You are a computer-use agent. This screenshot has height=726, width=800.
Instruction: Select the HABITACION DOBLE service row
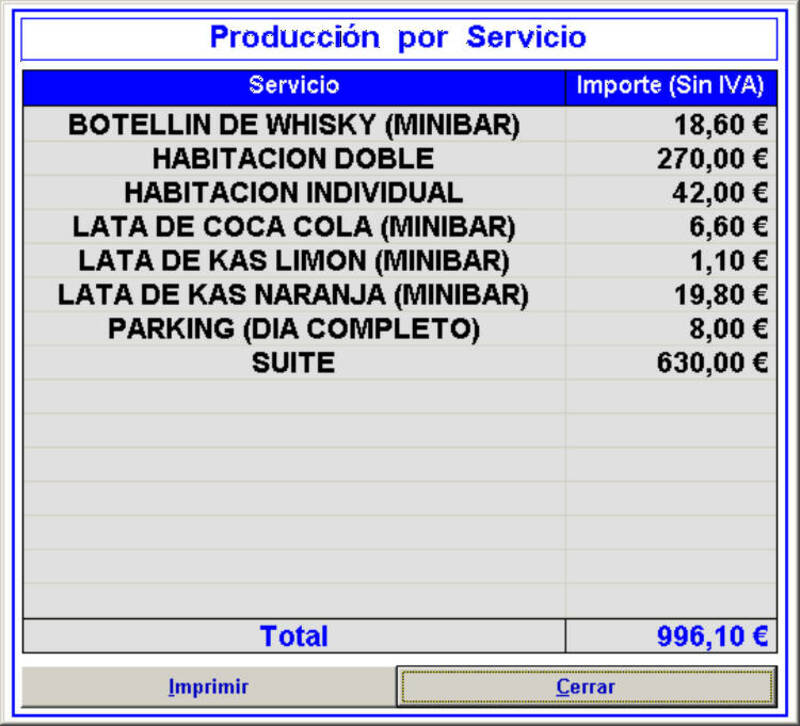pyautogui.click(x=293, y=159)
